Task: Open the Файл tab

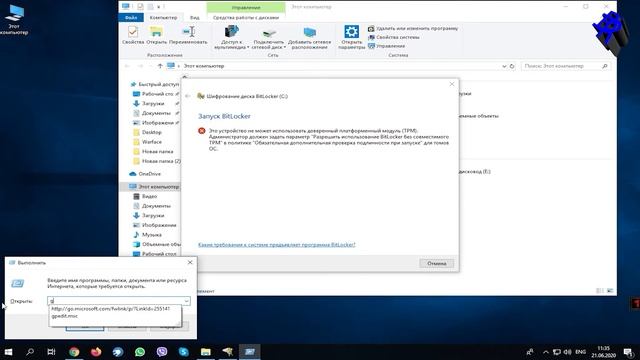Action: [x=131, y=18]
